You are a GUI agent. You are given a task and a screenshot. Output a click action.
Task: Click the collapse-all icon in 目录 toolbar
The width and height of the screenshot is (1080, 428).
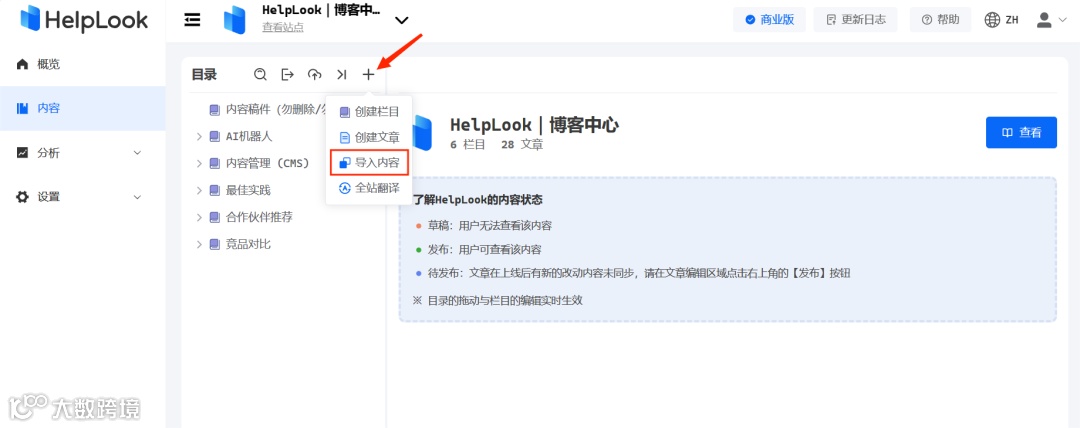coord(342,74)
